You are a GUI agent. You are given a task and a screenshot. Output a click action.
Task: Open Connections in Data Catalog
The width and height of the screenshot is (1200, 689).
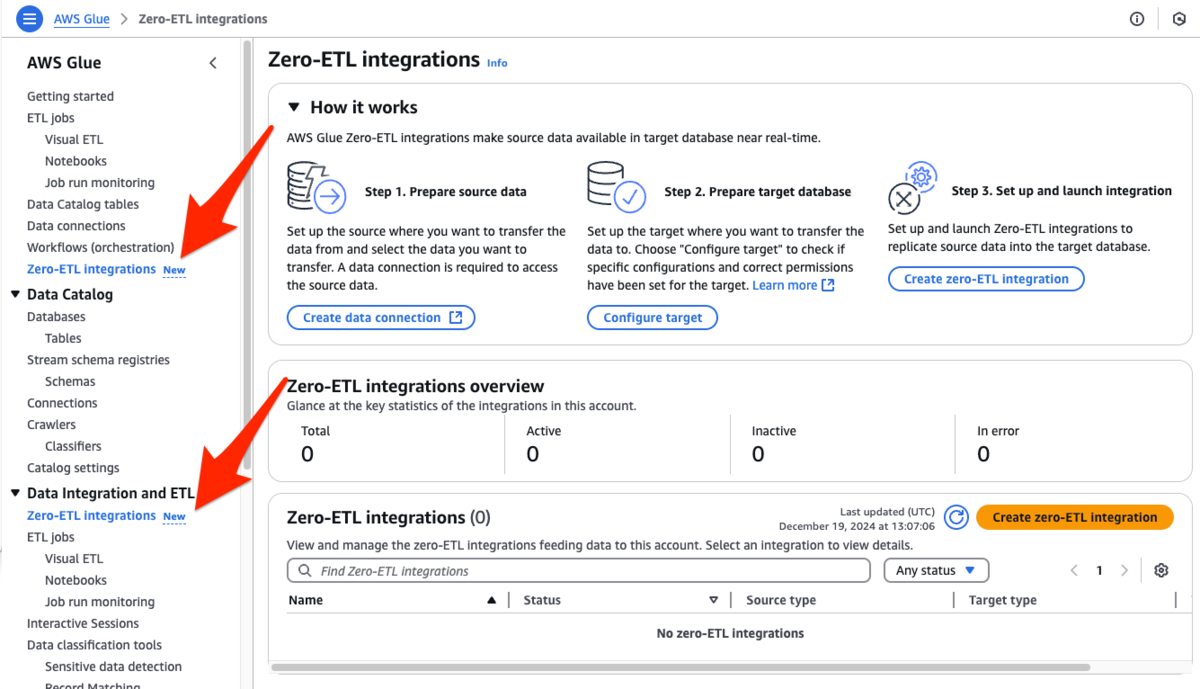click(62, 403)
